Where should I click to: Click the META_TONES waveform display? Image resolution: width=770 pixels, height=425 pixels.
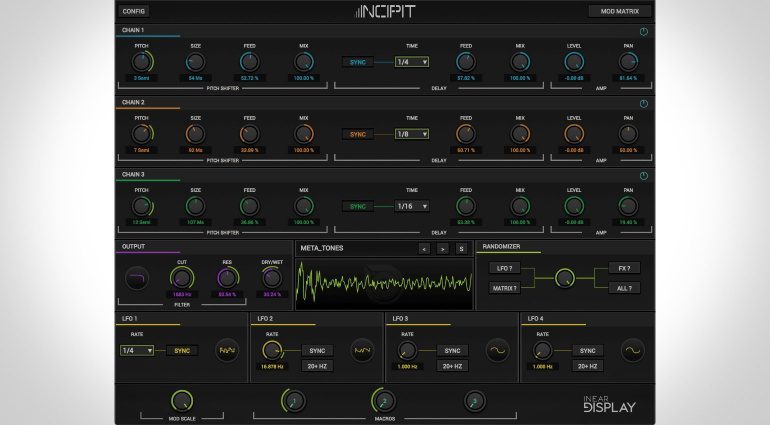point(384,285)
